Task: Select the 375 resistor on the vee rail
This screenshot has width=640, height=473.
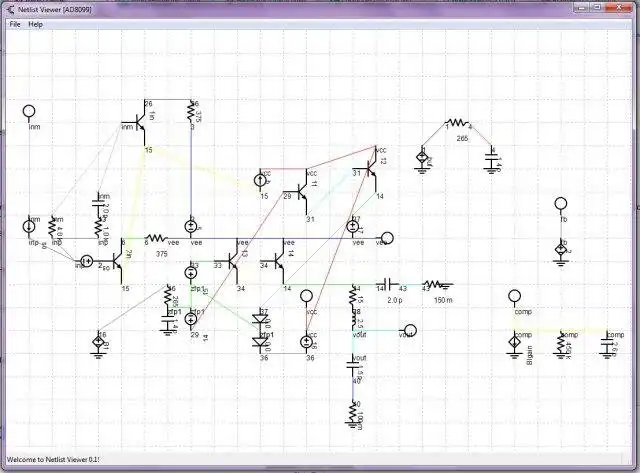Action: 156,238
